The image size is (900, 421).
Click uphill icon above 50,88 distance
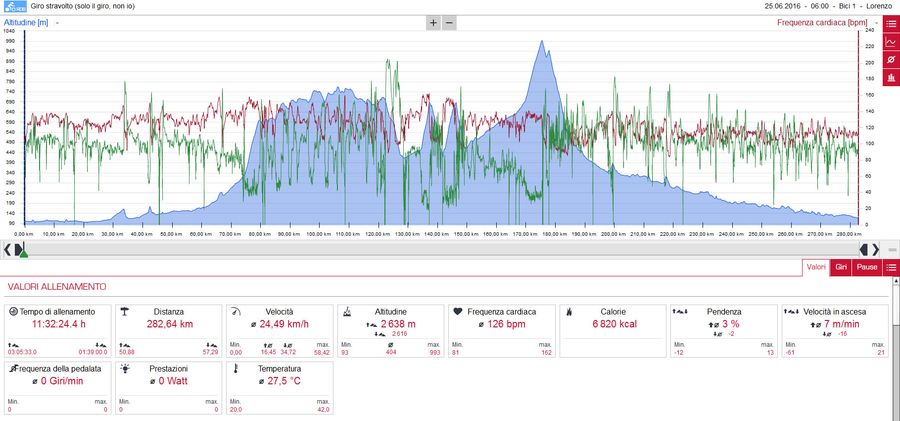point(123,345)
